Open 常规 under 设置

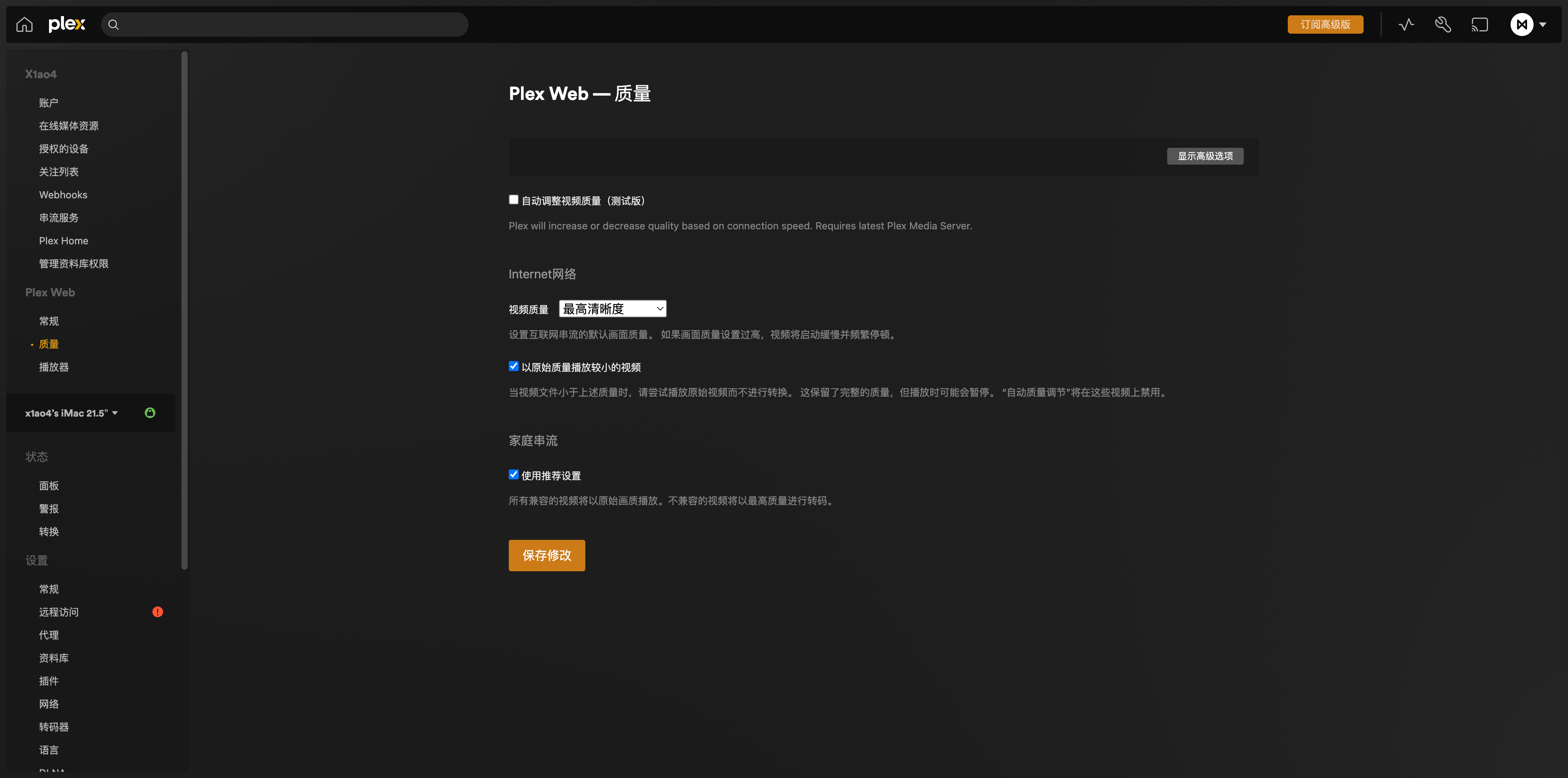coord(49,589)
